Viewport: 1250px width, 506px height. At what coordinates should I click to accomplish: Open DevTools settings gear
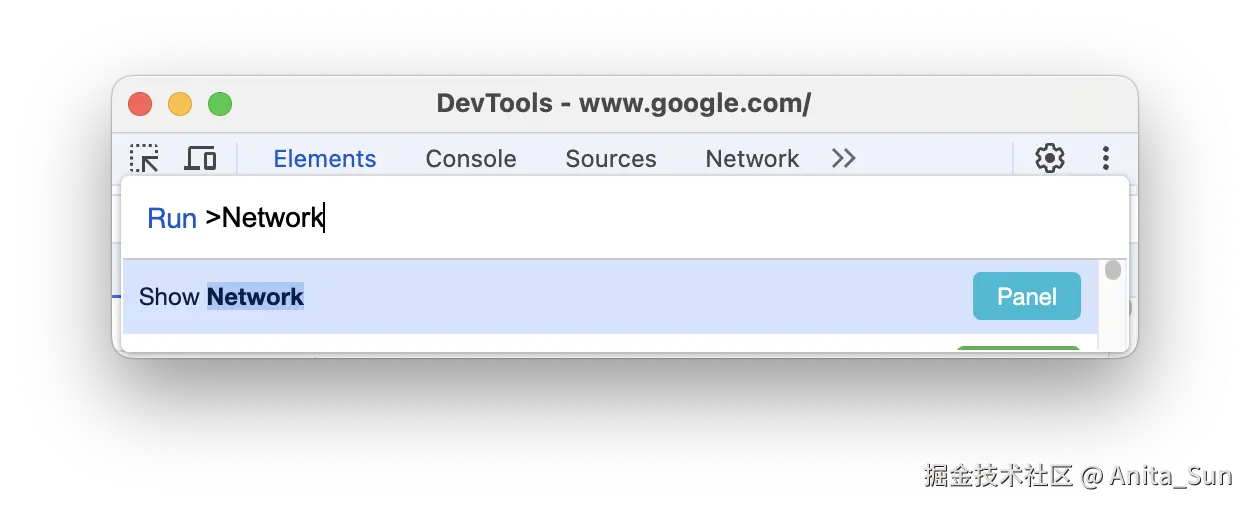pyautogui.click(x=1049, y=158)
